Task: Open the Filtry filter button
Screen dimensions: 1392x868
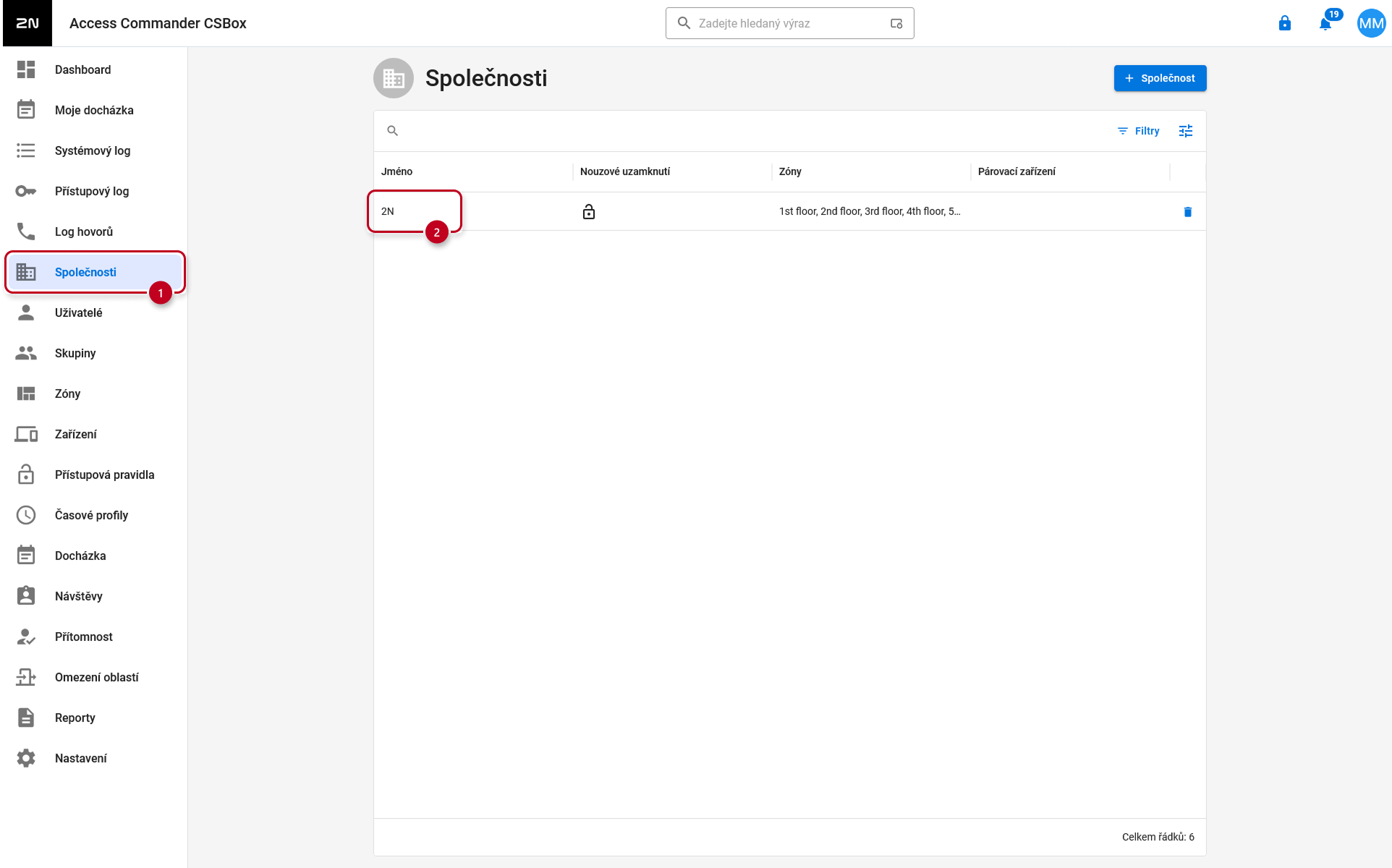Action: 1138,131
